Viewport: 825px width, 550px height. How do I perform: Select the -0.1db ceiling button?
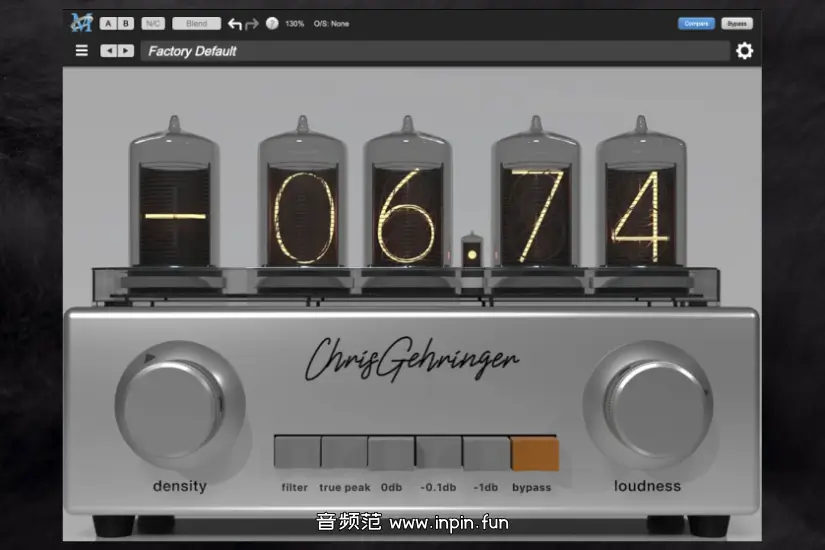click(x=438, y=452)
